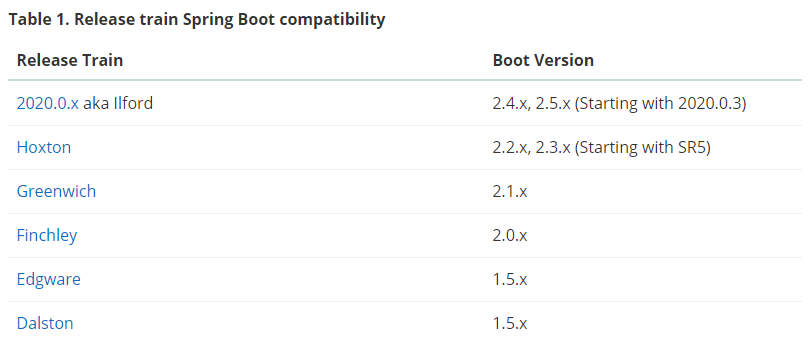This screenshot has height=362, width=810.
Task: Click the 2.3.x version text
Action: [x=553, y=148]
